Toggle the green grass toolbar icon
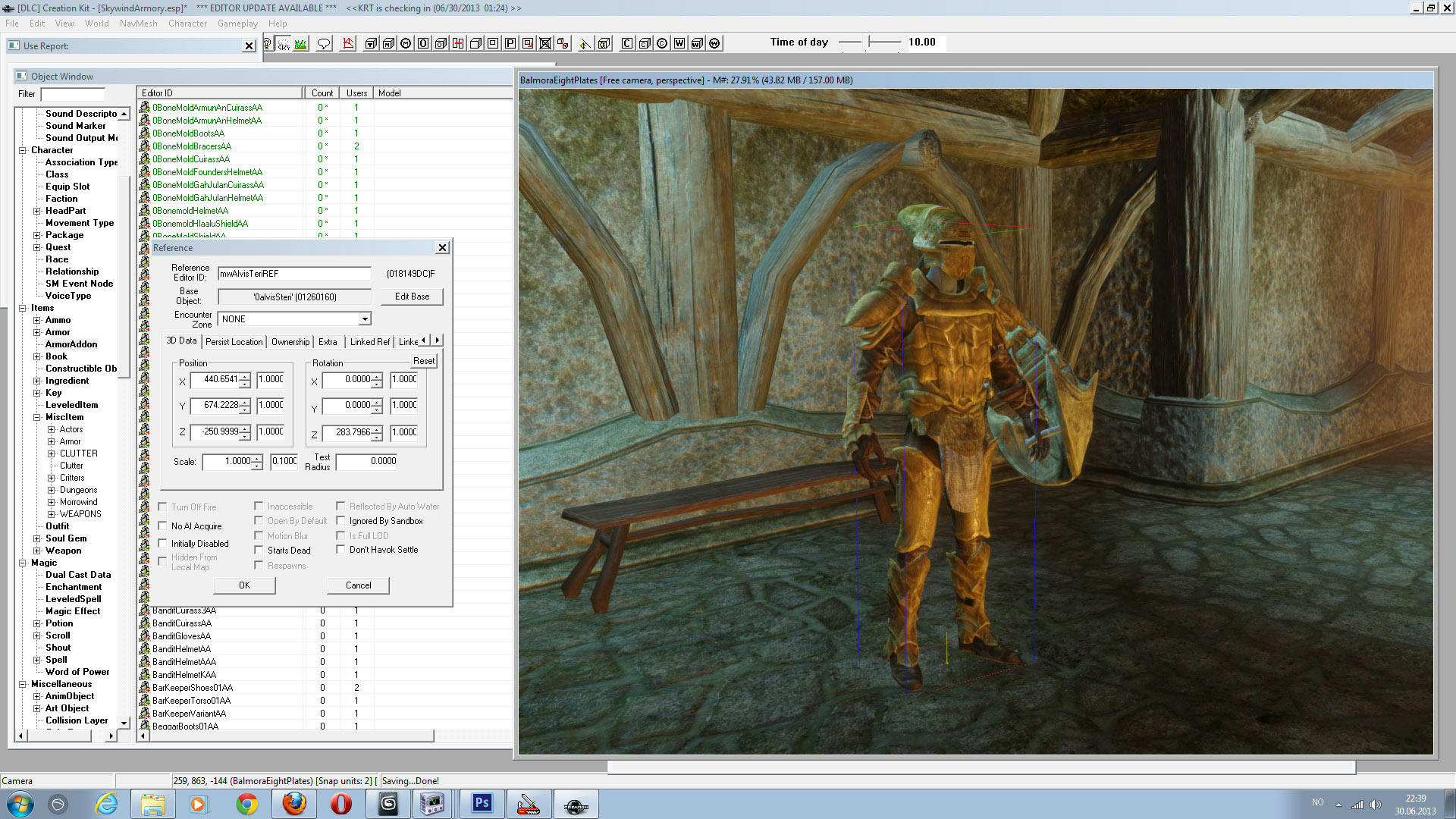The height and width of the screenshot is (819, 1456). pos(301,43)
